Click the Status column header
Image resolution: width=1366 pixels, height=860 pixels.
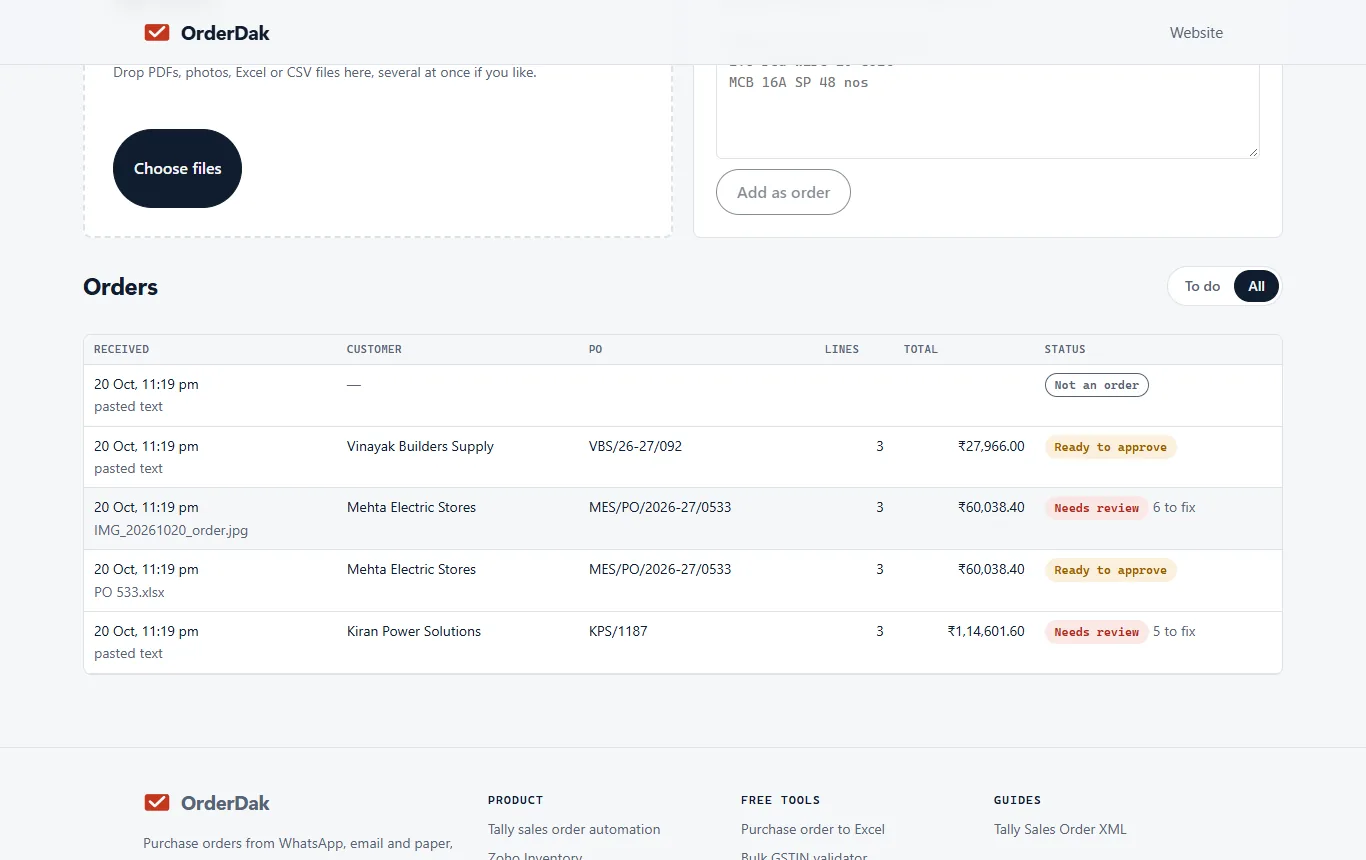[x=1065, y=349]
